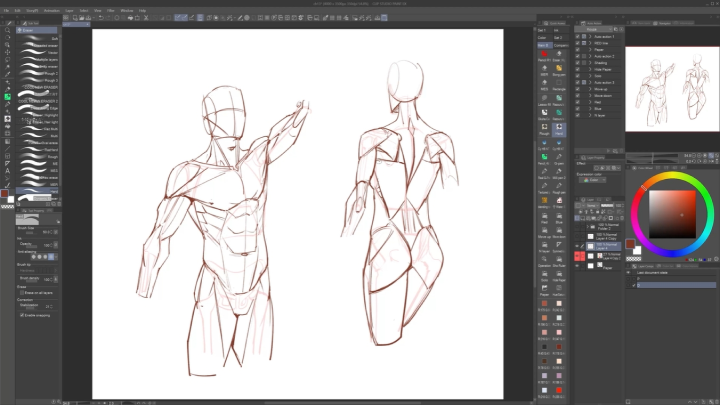Click the red Pencil R1 quick access icon
The width and height of the screenshot is (720, 405).
(544, 55)
